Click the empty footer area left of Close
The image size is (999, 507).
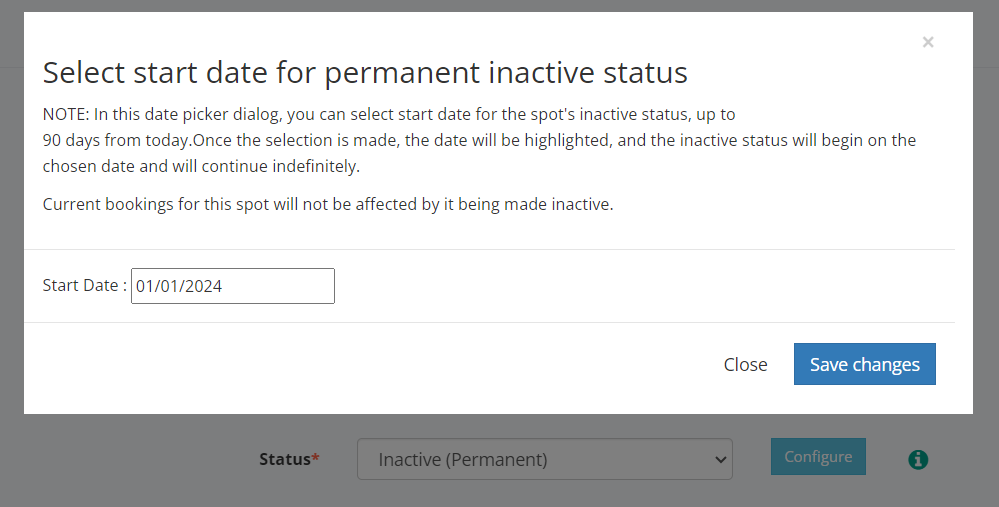pyautogui.click(x=350, y=365)
